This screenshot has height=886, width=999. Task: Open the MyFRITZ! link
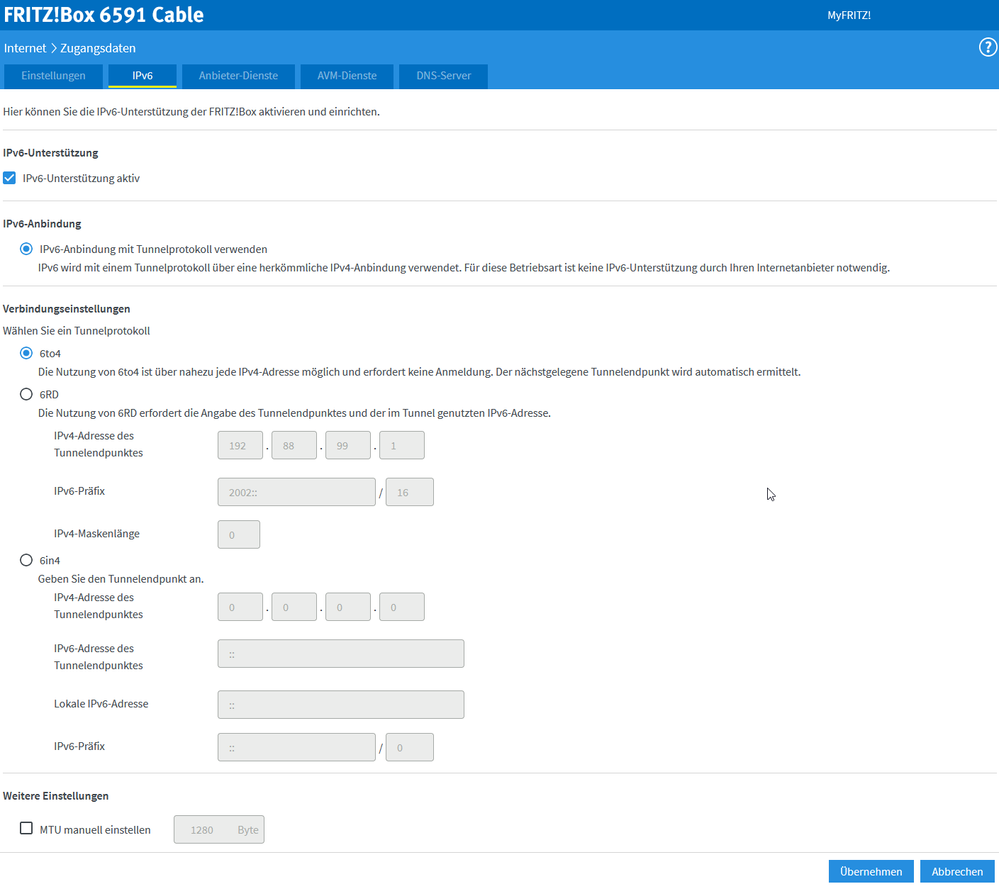pos(849,15)
